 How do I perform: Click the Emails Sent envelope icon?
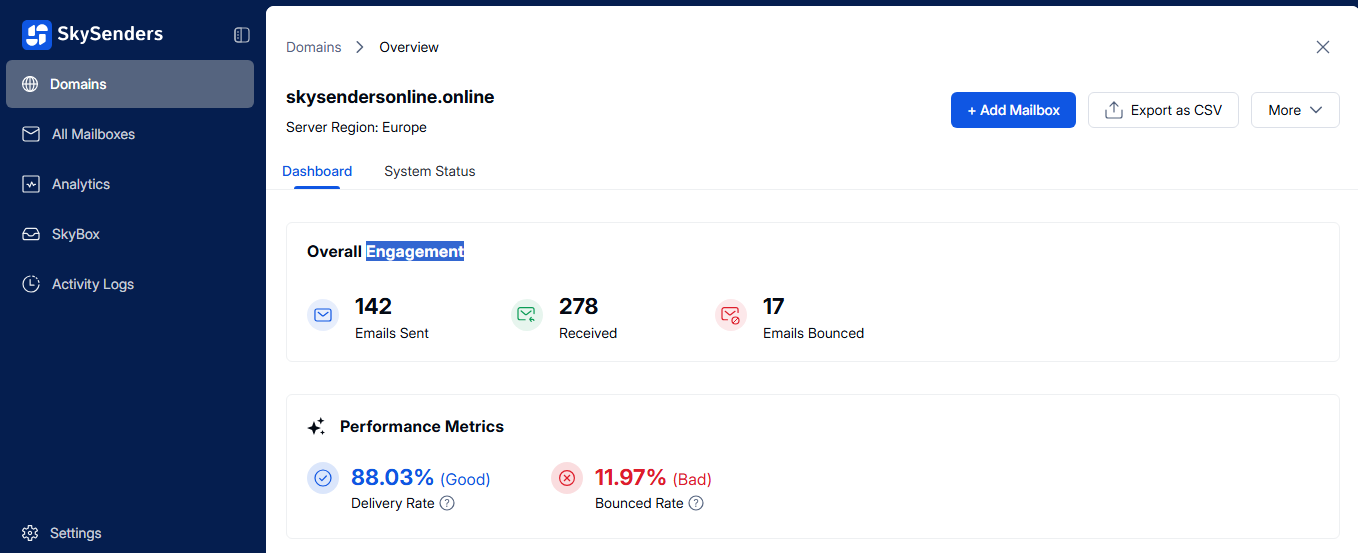[x=323, y=315]
